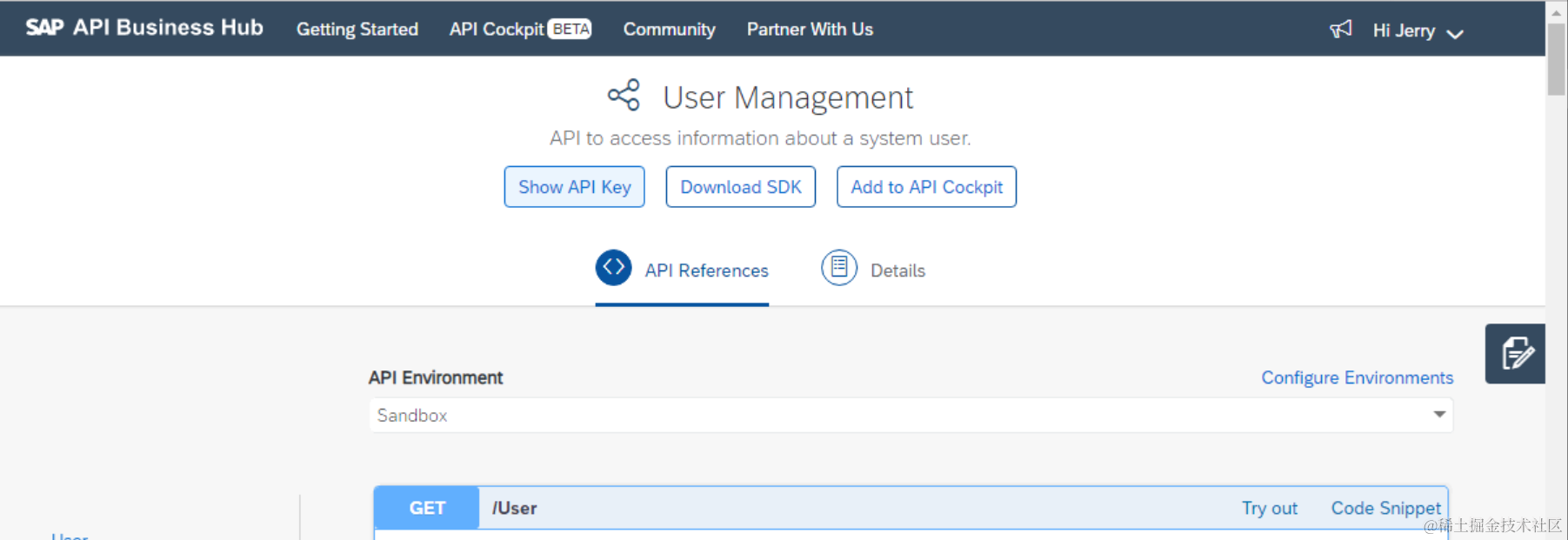Click the User Management share-nodes icon
The width and height of the screenshot is (1568, 540).
pos(624,96)
